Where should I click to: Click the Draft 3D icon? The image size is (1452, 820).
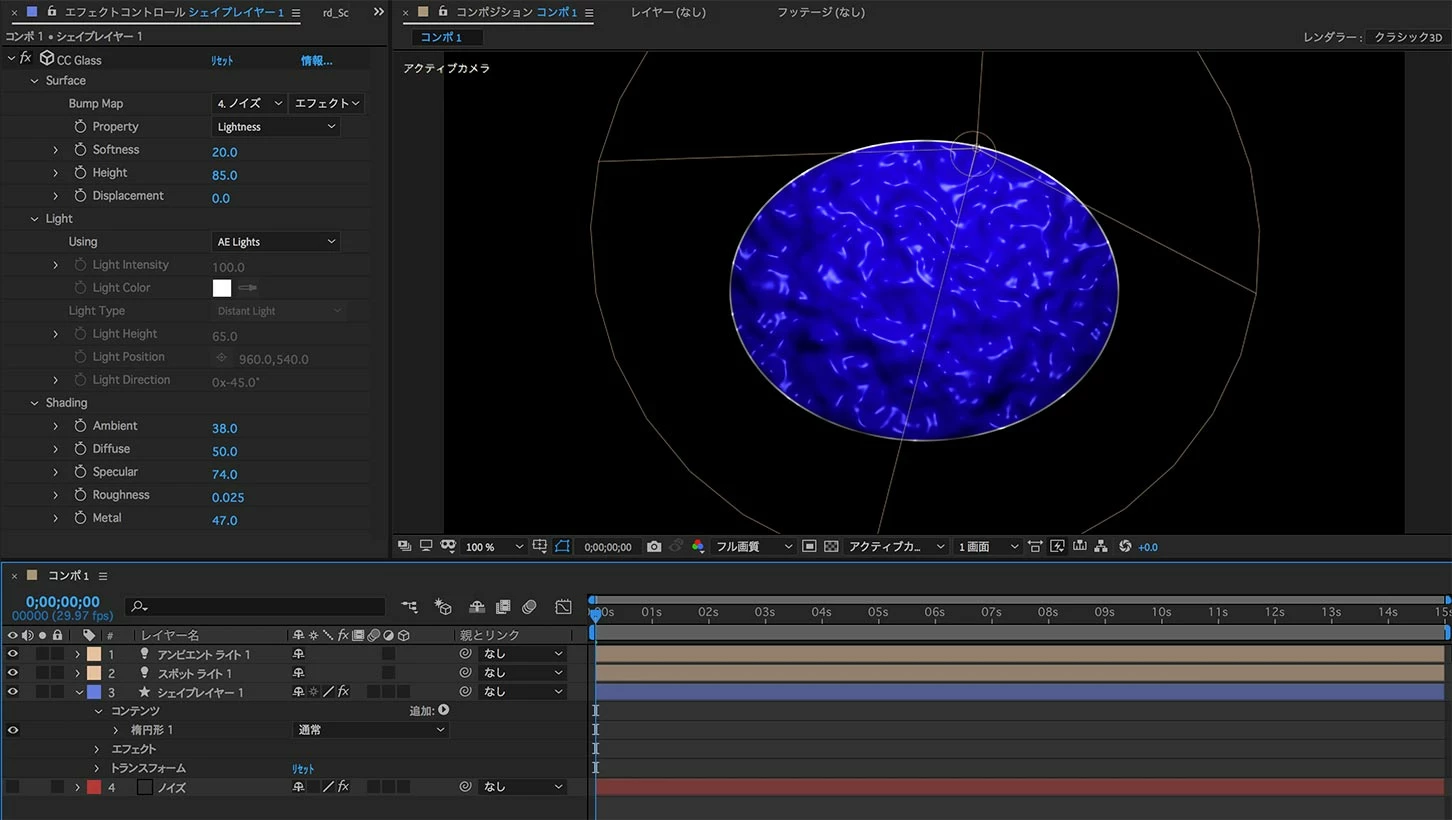pos(442,607)
